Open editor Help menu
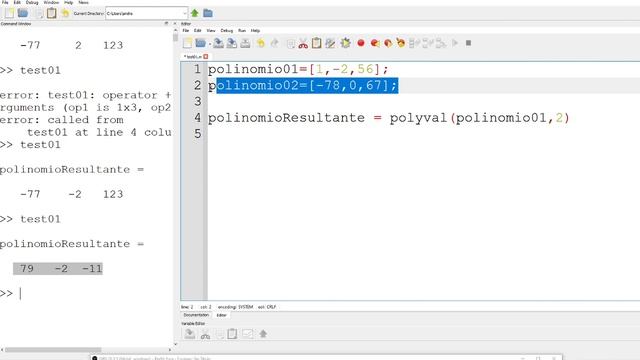The height and width of the screenshot is (360, 640). (255, 31)
